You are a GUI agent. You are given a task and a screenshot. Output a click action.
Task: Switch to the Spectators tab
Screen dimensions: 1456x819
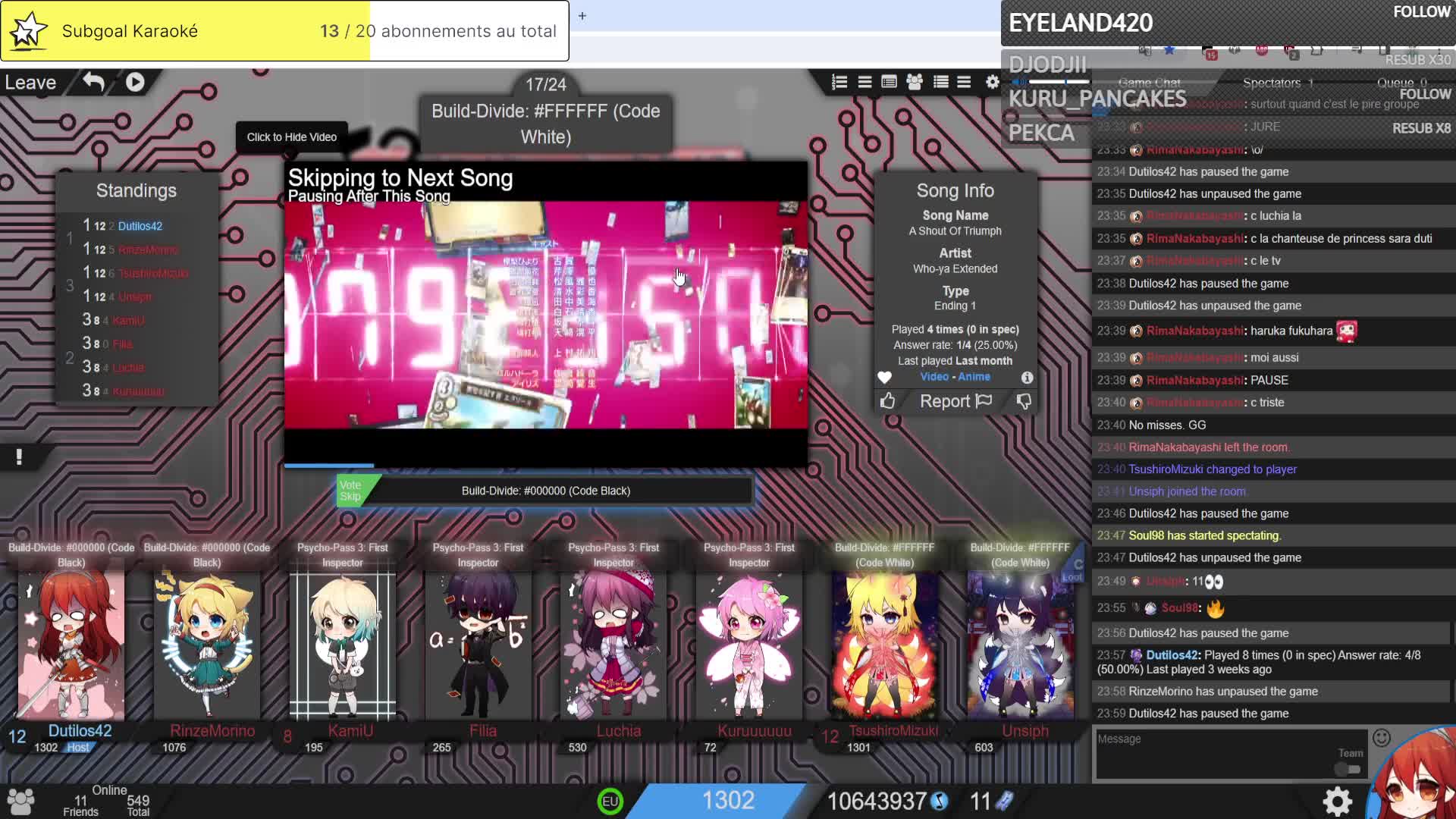click(x=1278, y=83)
